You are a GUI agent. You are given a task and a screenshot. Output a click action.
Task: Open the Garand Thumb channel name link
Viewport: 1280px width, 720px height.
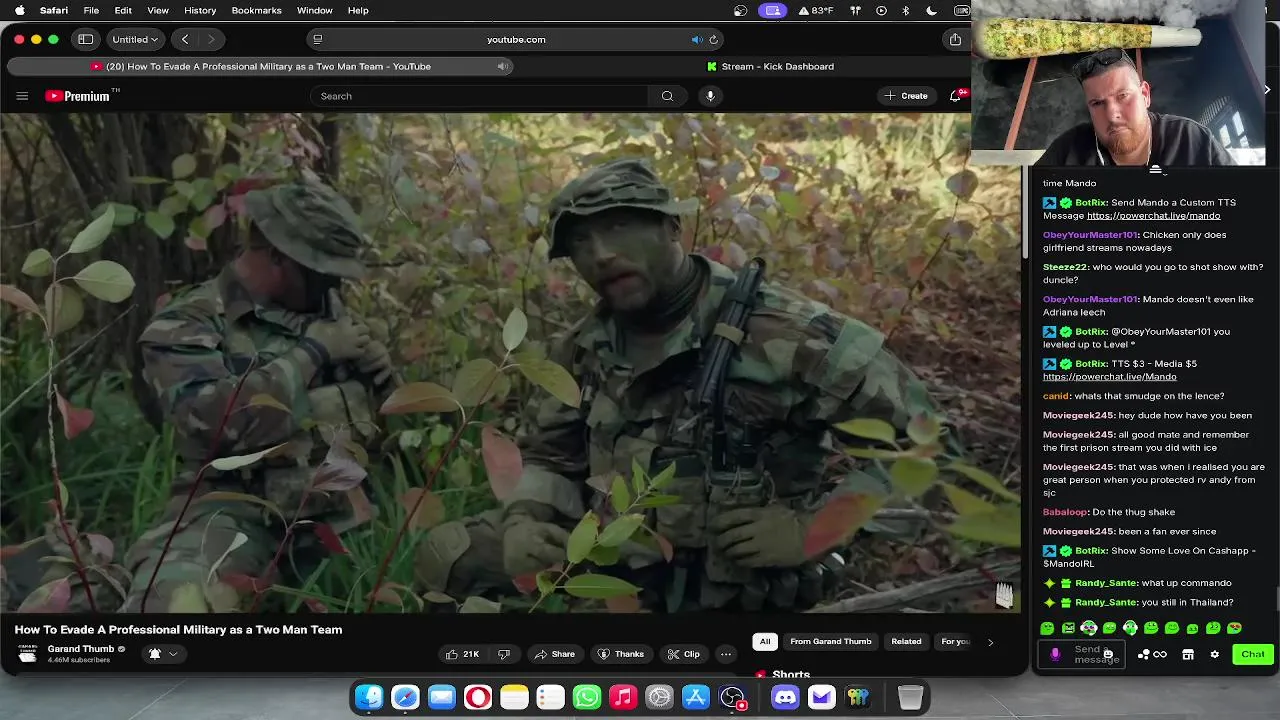point(81,649)
